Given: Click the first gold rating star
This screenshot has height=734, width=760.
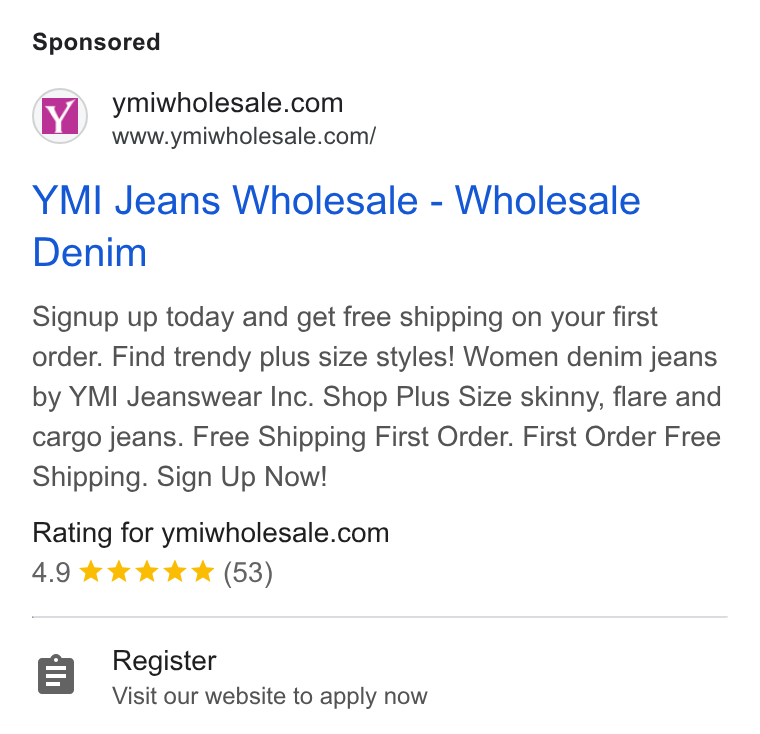Looking at the screenshot, I should pos(90,571).
